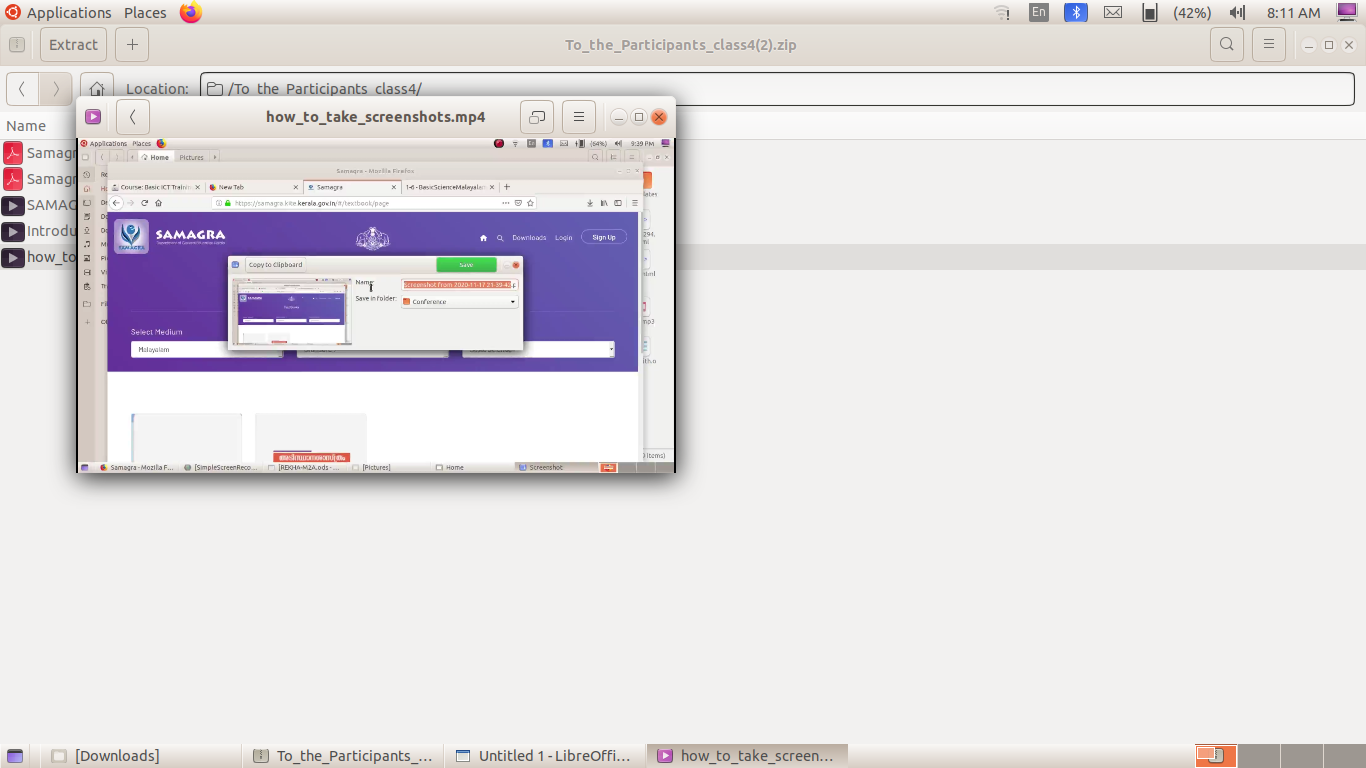Click the Firefox launcher icon in top panel
Screen dimensions: 1366x768
click(190, 13)
